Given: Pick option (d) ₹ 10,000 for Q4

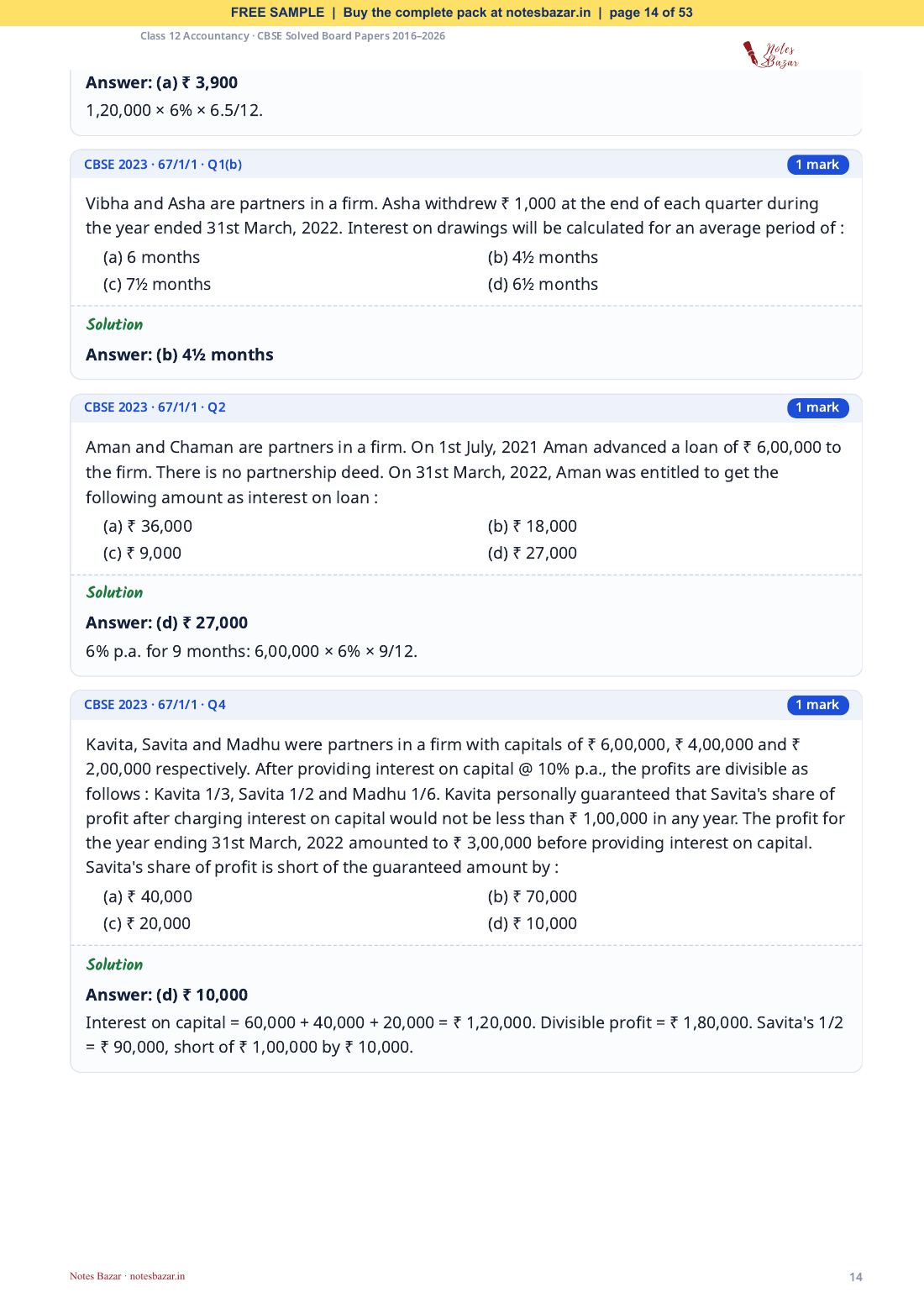Looking at the screenshot, I should 532,923.
